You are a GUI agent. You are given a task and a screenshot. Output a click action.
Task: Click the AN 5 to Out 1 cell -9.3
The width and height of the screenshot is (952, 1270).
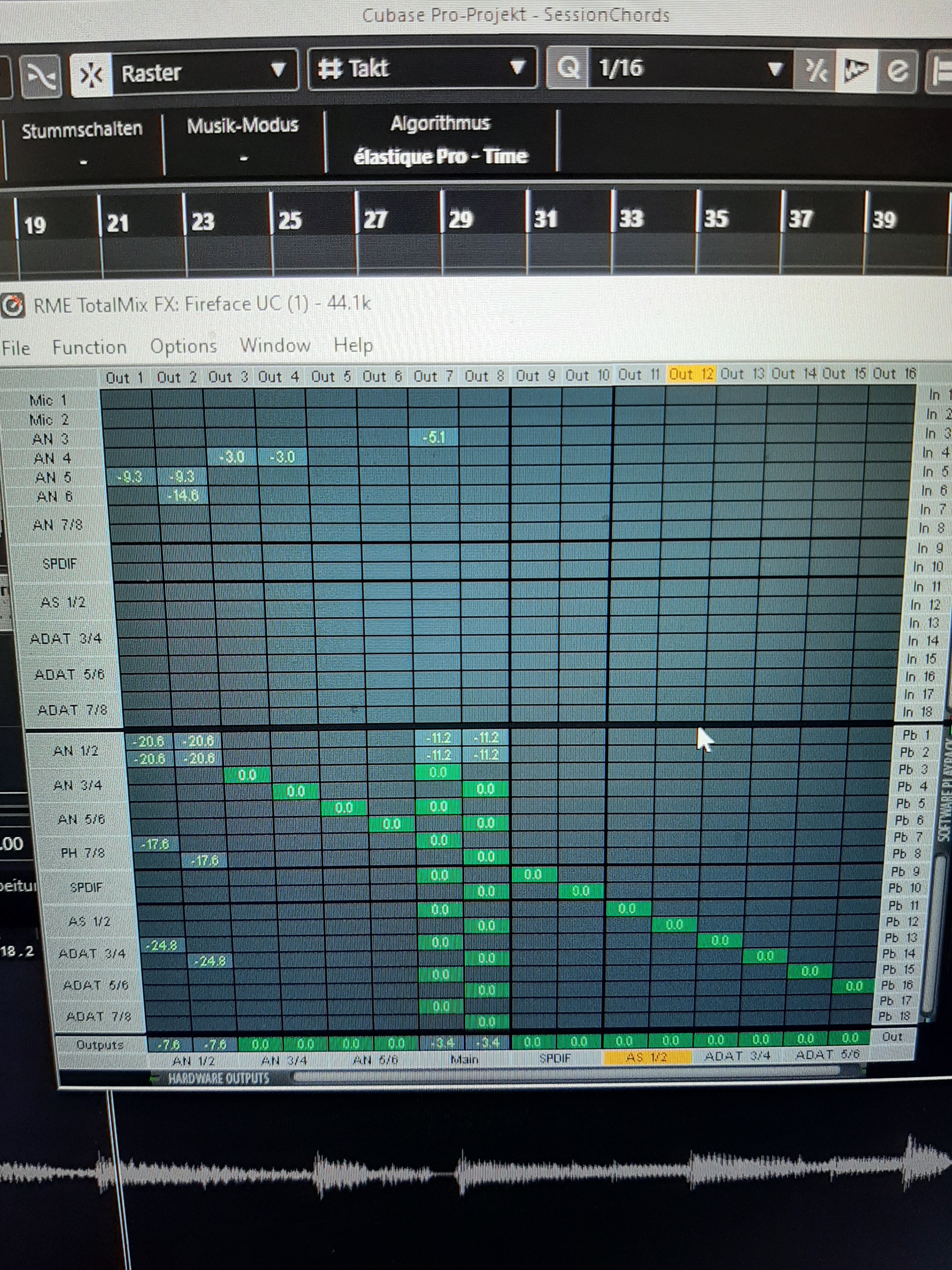click(x=130, y=477)
